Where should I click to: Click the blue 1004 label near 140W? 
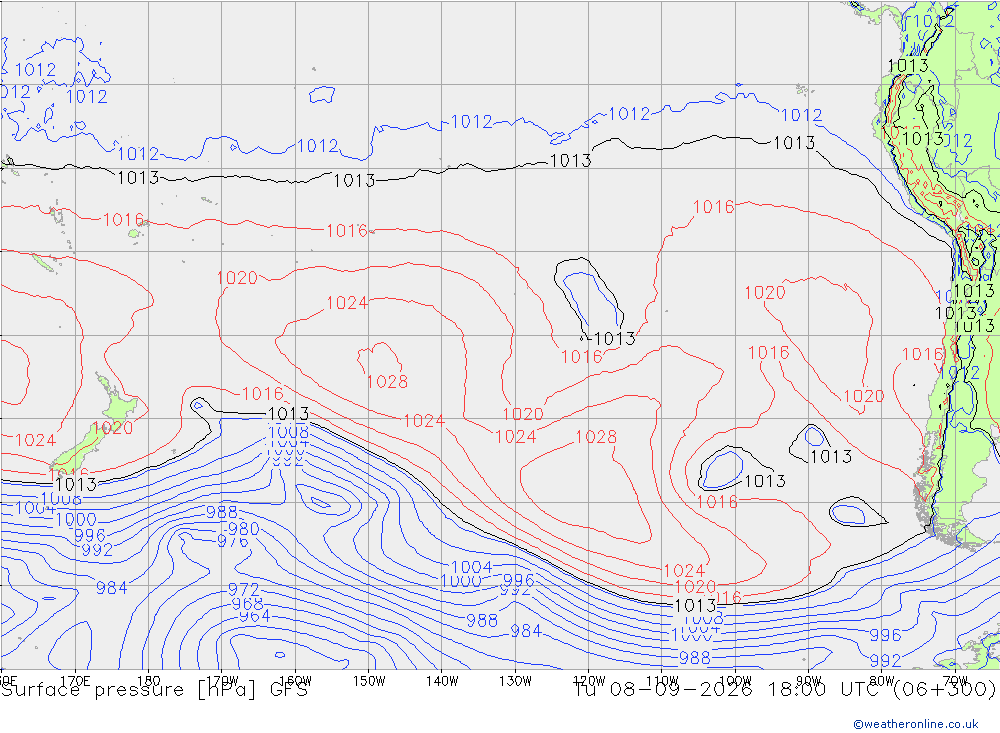click(x=471, y=566)
